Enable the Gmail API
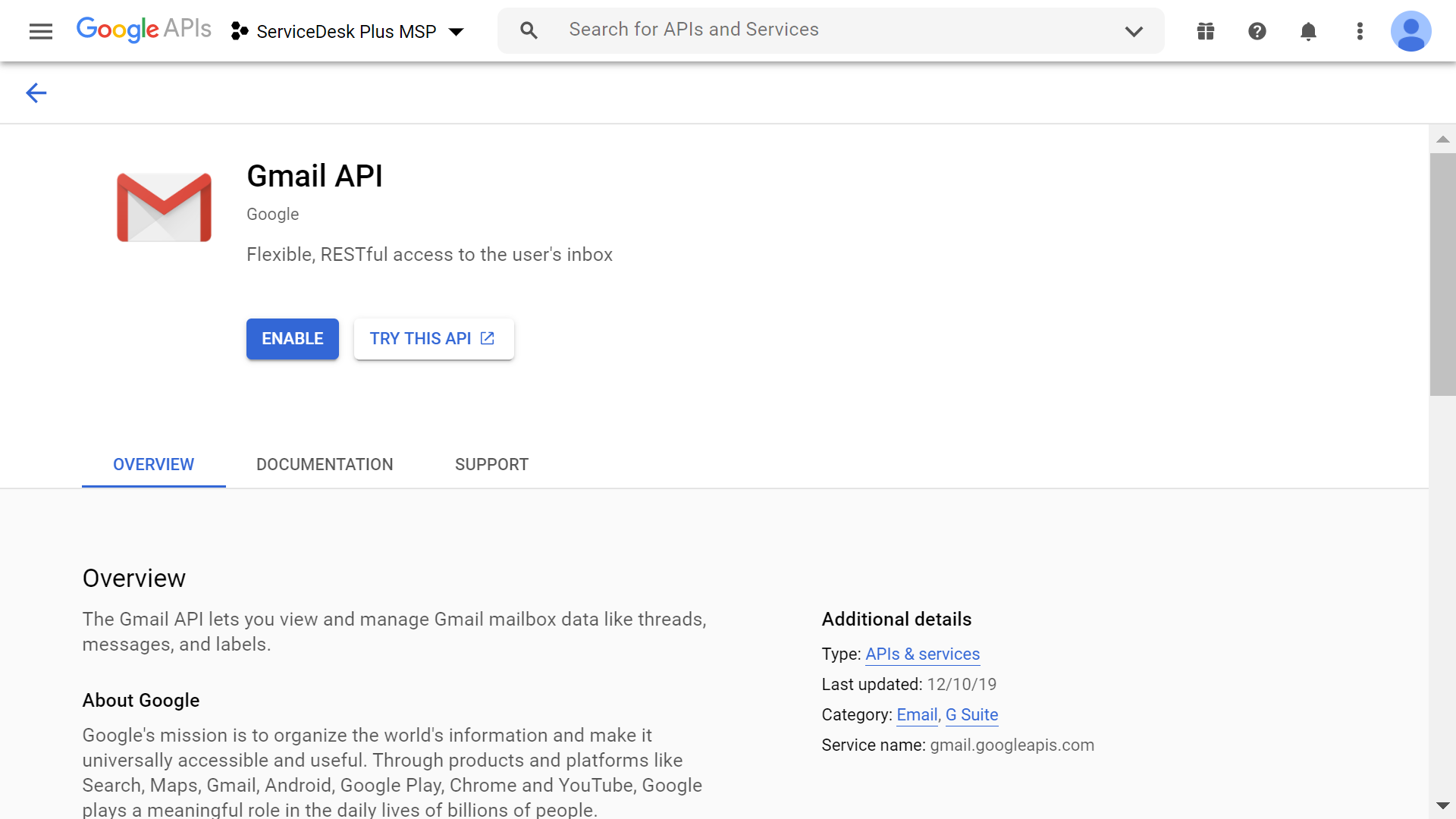The height and width of the screenshot is (819, 1456). tap(292, 339)
